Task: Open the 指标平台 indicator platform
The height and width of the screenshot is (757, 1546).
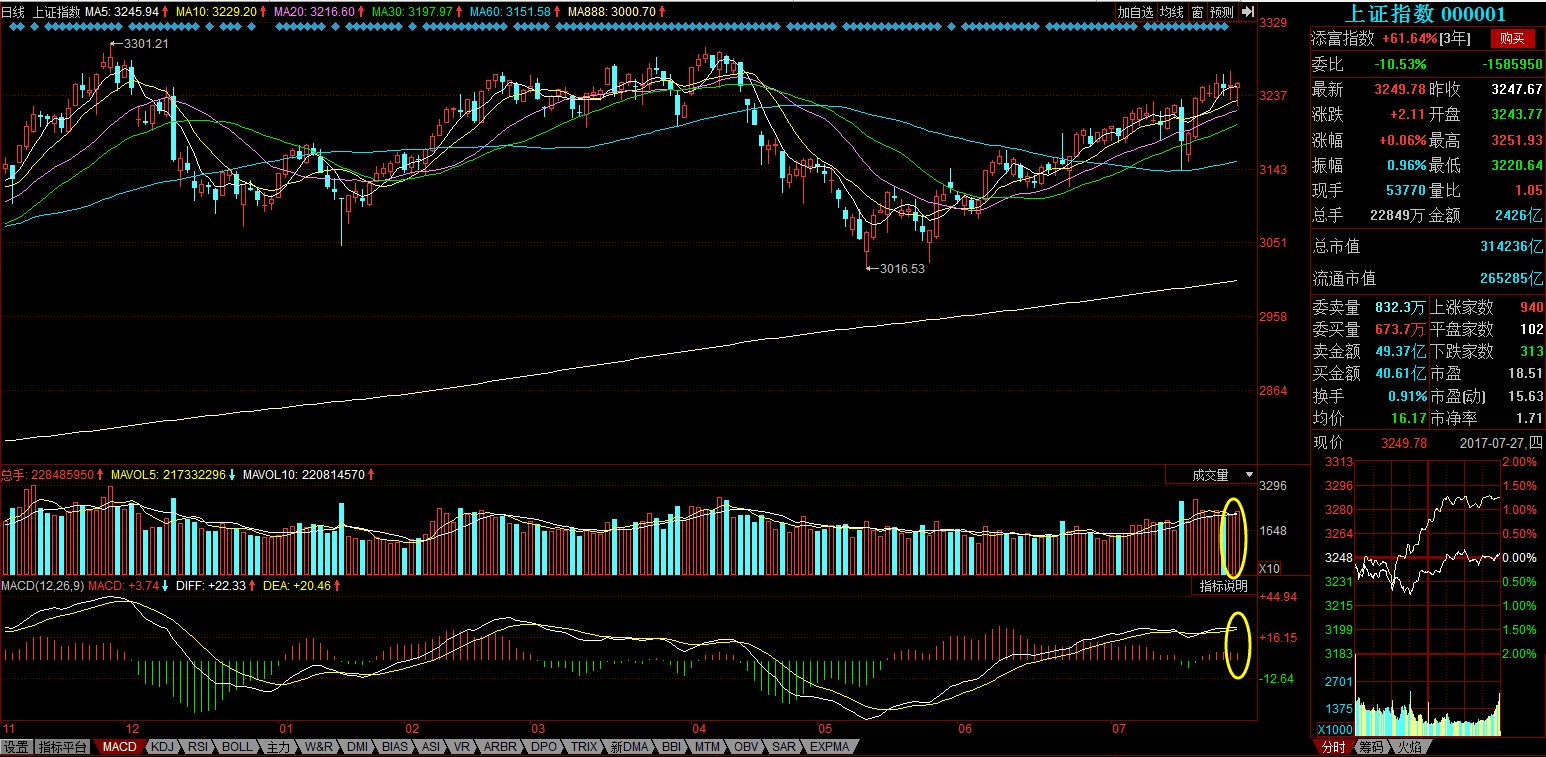Action: coord(63,747)
